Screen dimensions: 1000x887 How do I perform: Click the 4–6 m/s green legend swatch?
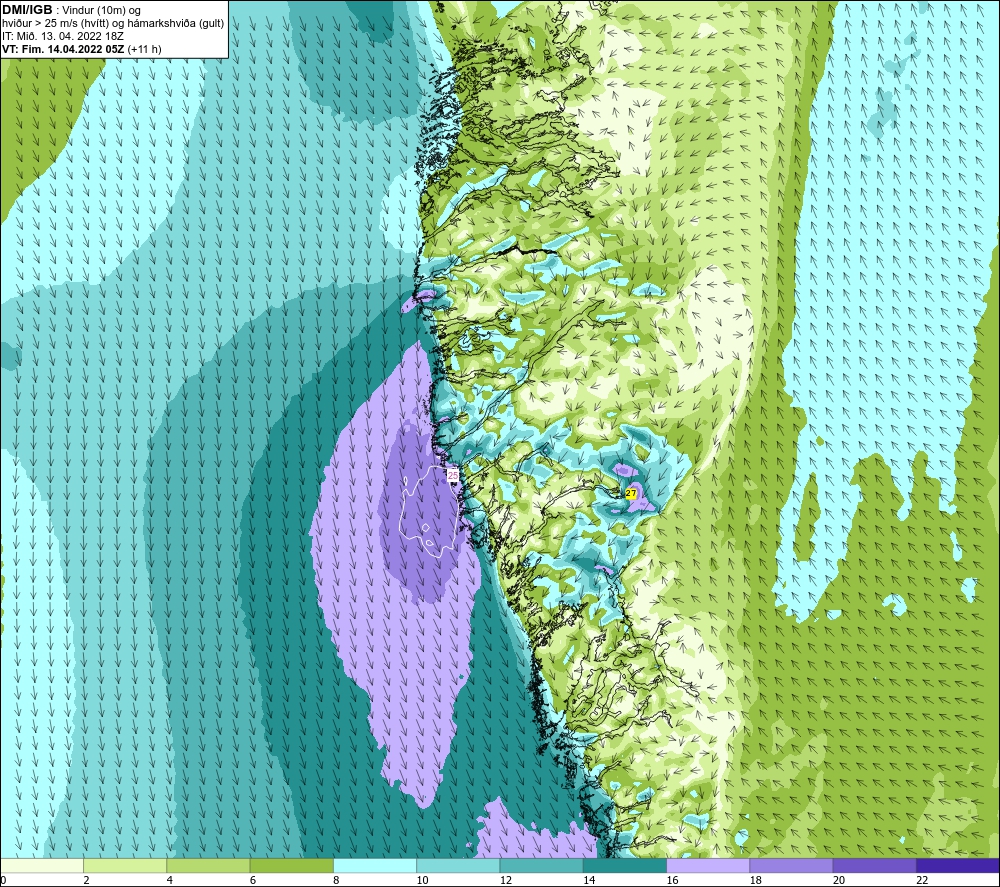pyautogui.click(x=209, y=866)
